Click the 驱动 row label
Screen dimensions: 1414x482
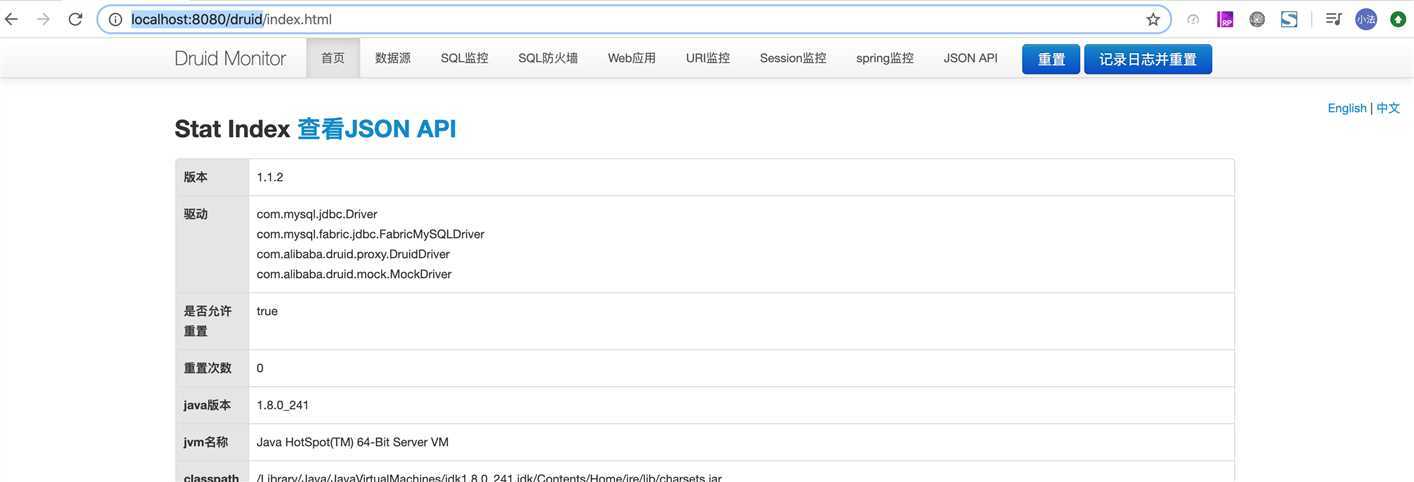coord(196,214)
